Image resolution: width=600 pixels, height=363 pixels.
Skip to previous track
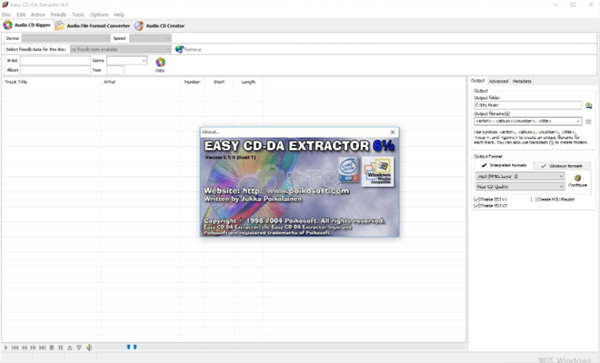click(x=15, y=347)
